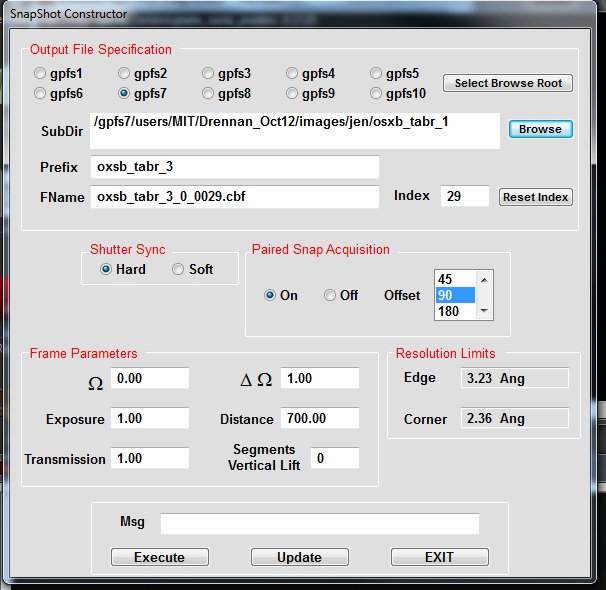Turn Paired Snap Acquisition Off
The width and height of the screenshot is (606, 590).
[x=330, y=296]
